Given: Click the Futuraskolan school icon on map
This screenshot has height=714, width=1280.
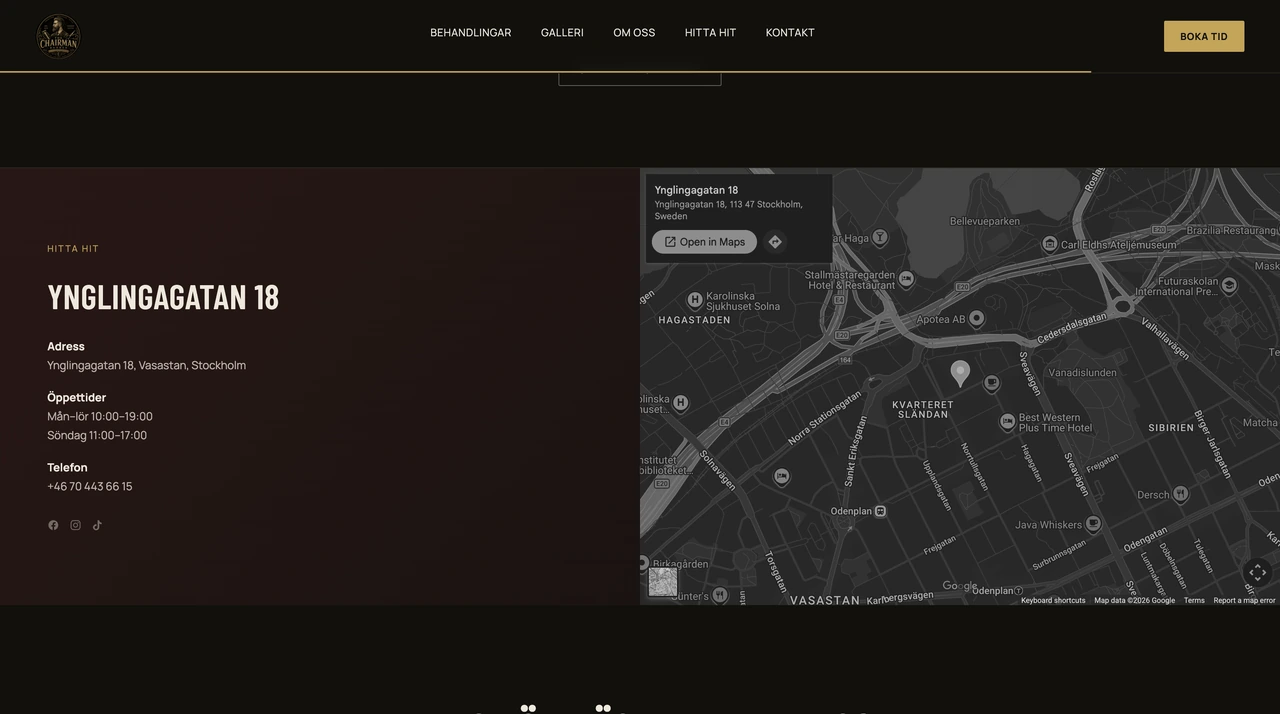Looking at the screenshot, I should pyautogui.click(x=1229, y=285).
